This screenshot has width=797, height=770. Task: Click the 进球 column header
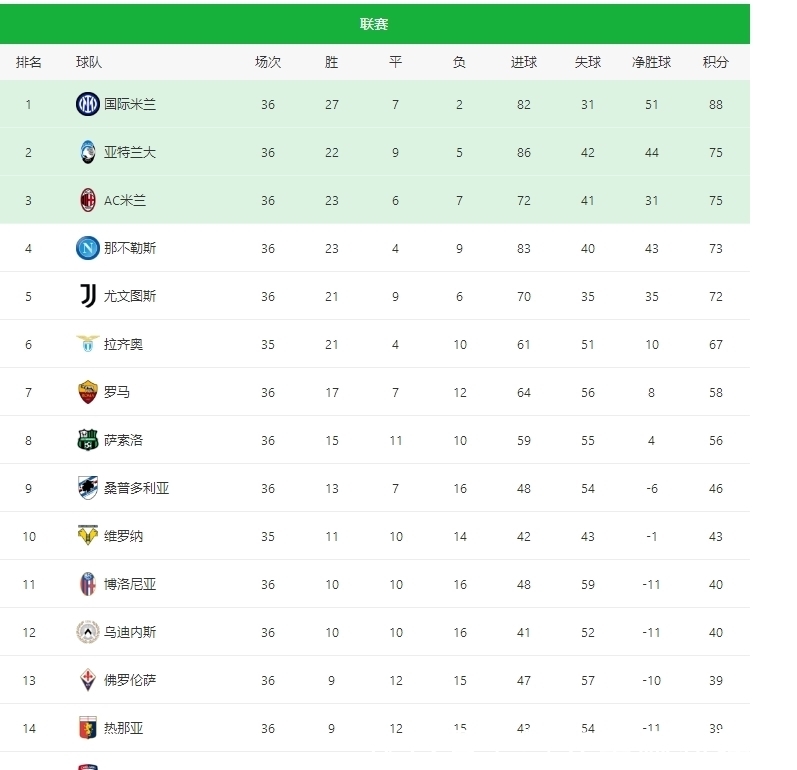tap(524, 62)
